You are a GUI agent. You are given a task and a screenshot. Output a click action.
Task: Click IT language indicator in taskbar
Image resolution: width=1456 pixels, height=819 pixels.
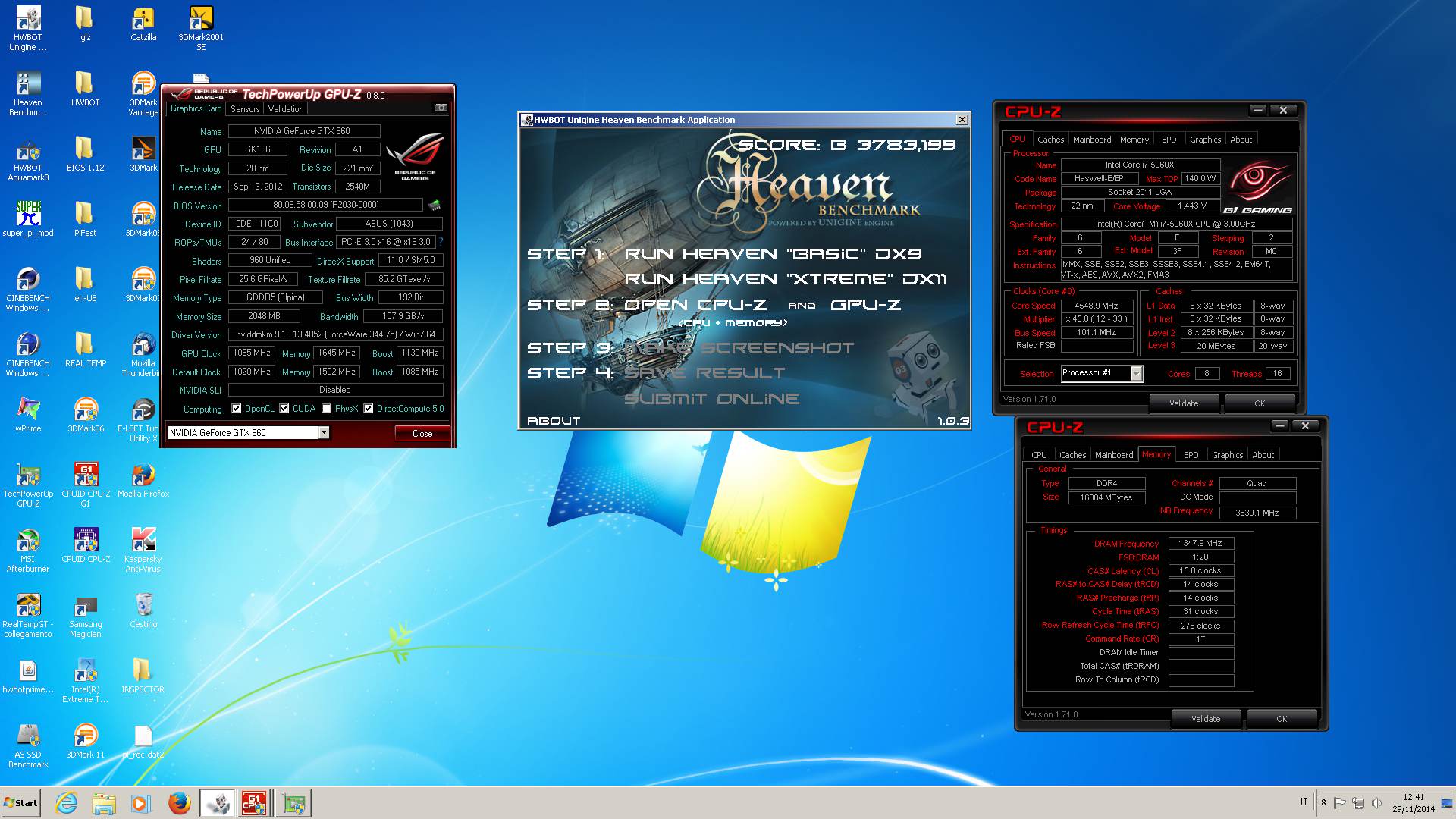(1304, 802)
